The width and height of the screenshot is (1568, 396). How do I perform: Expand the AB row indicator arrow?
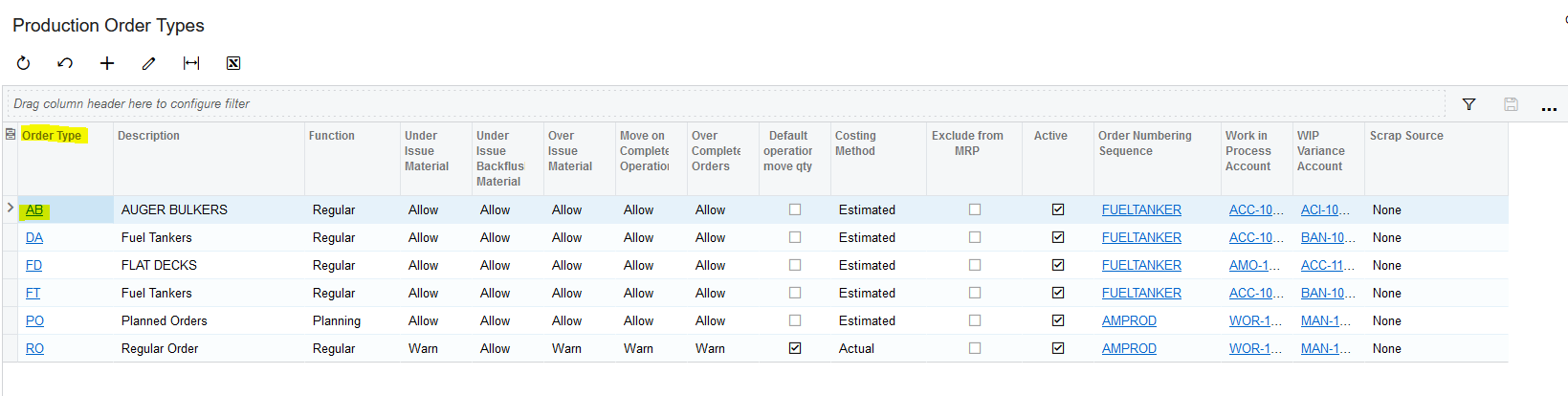click(11, 208)
